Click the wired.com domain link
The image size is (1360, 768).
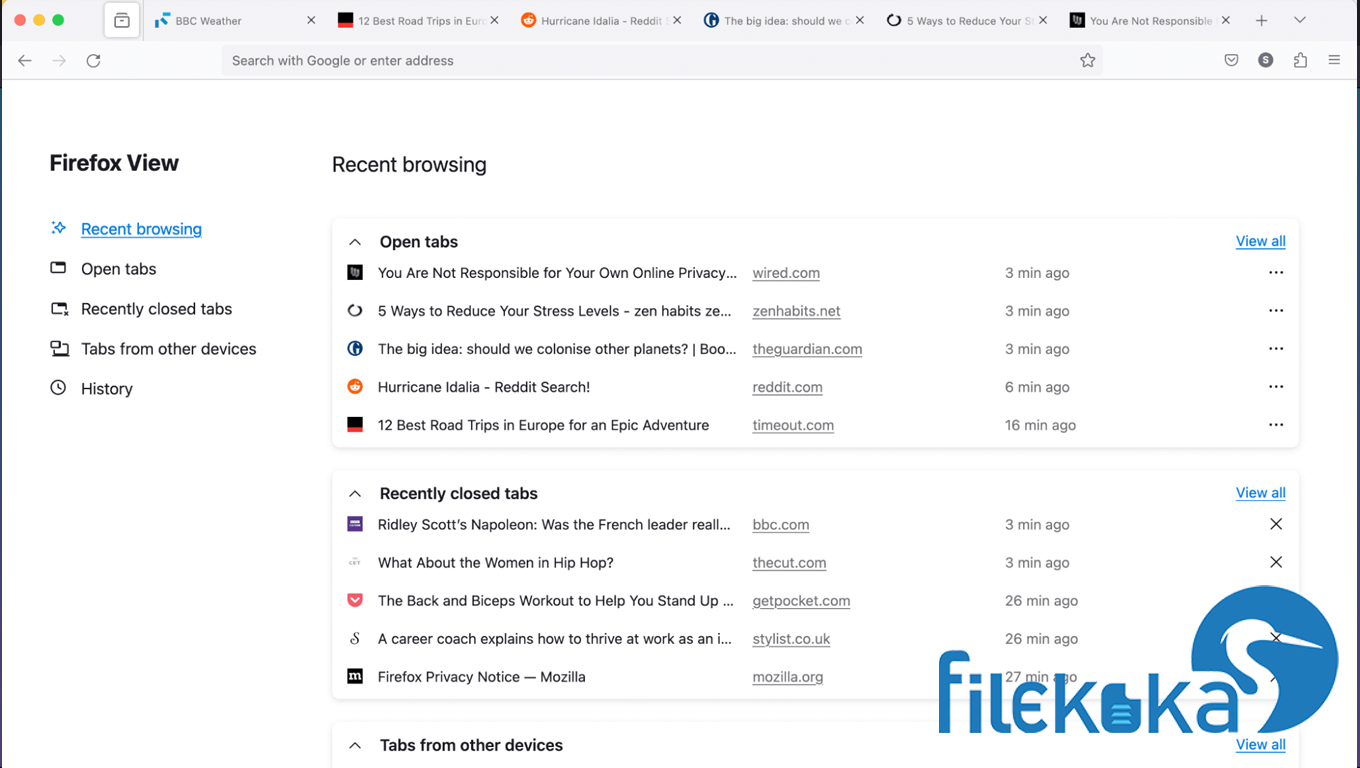point(786,273)
